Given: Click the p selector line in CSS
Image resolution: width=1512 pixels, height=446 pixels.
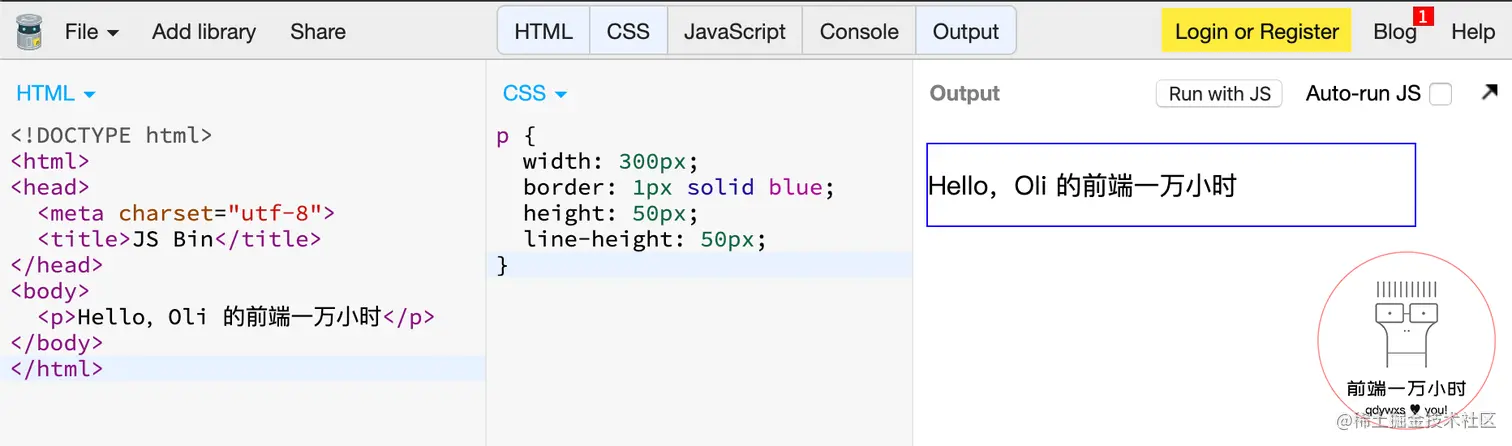Looking at the screenshot, I should (x=516, y=135).
